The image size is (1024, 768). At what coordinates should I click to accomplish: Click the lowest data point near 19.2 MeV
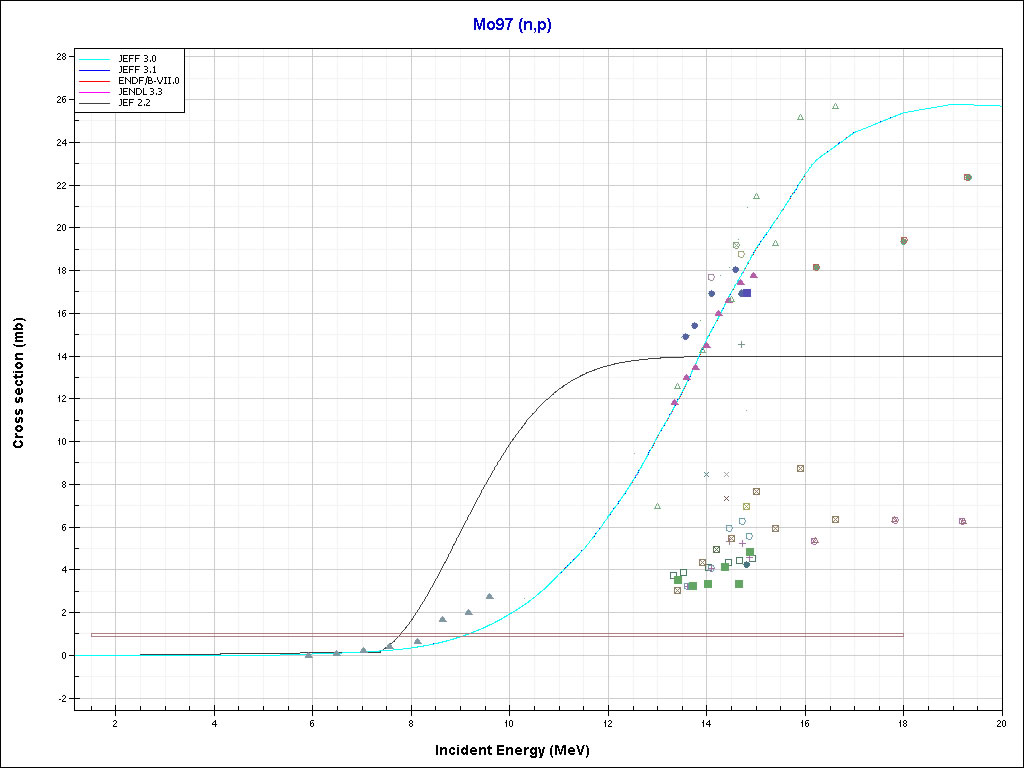point(962,521)
